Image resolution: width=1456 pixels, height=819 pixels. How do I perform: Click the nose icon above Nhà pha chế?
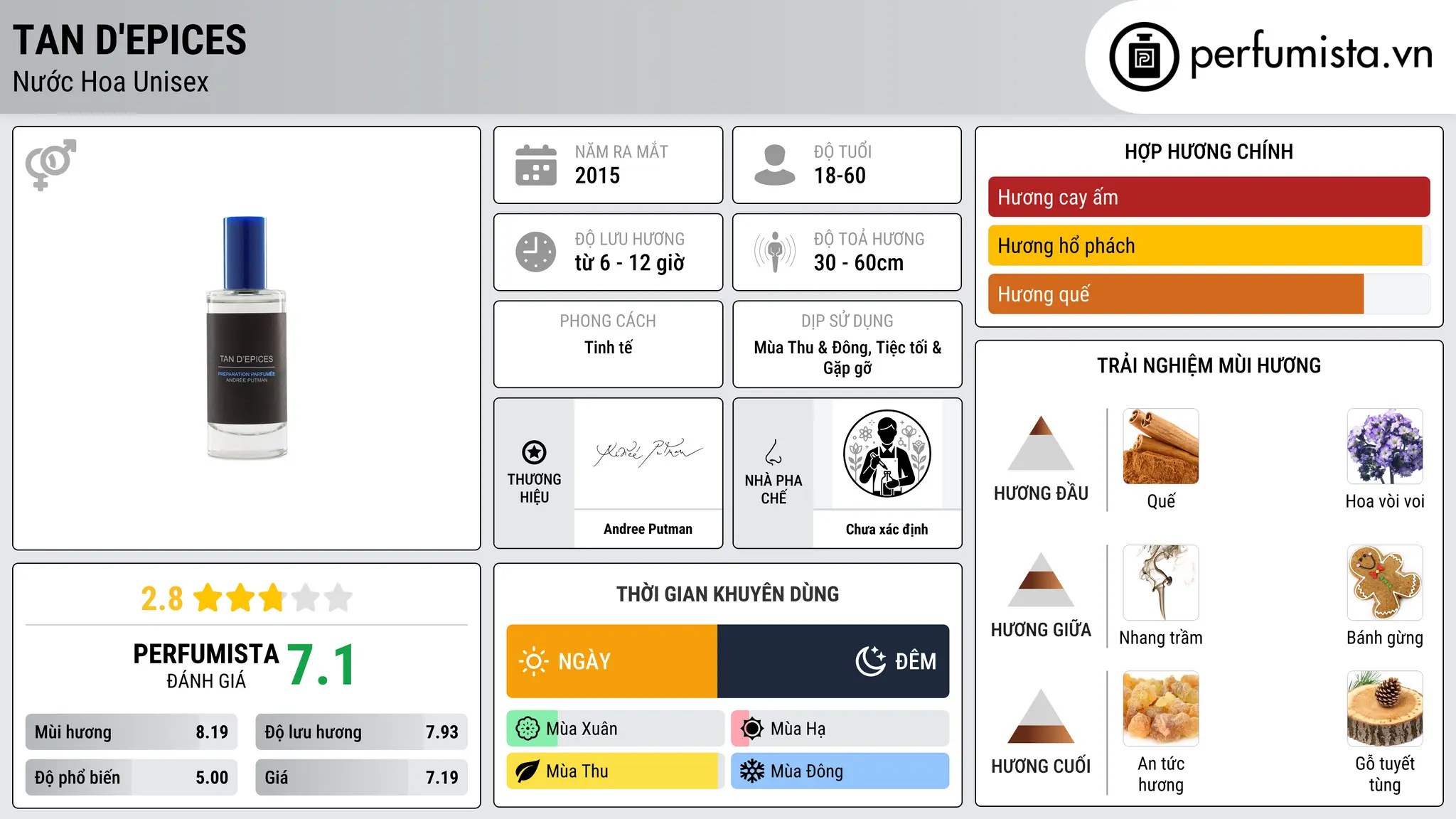(x=773, y=452)
